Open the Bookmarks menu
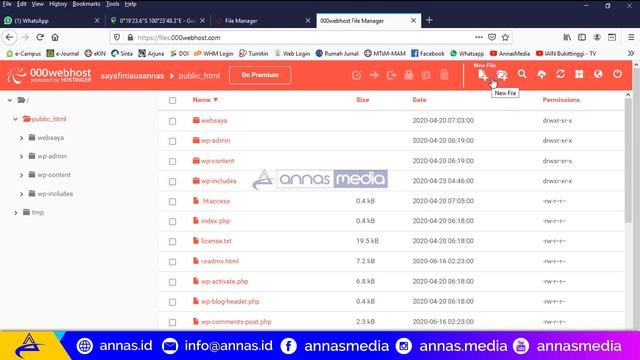 tap(86, 4)
